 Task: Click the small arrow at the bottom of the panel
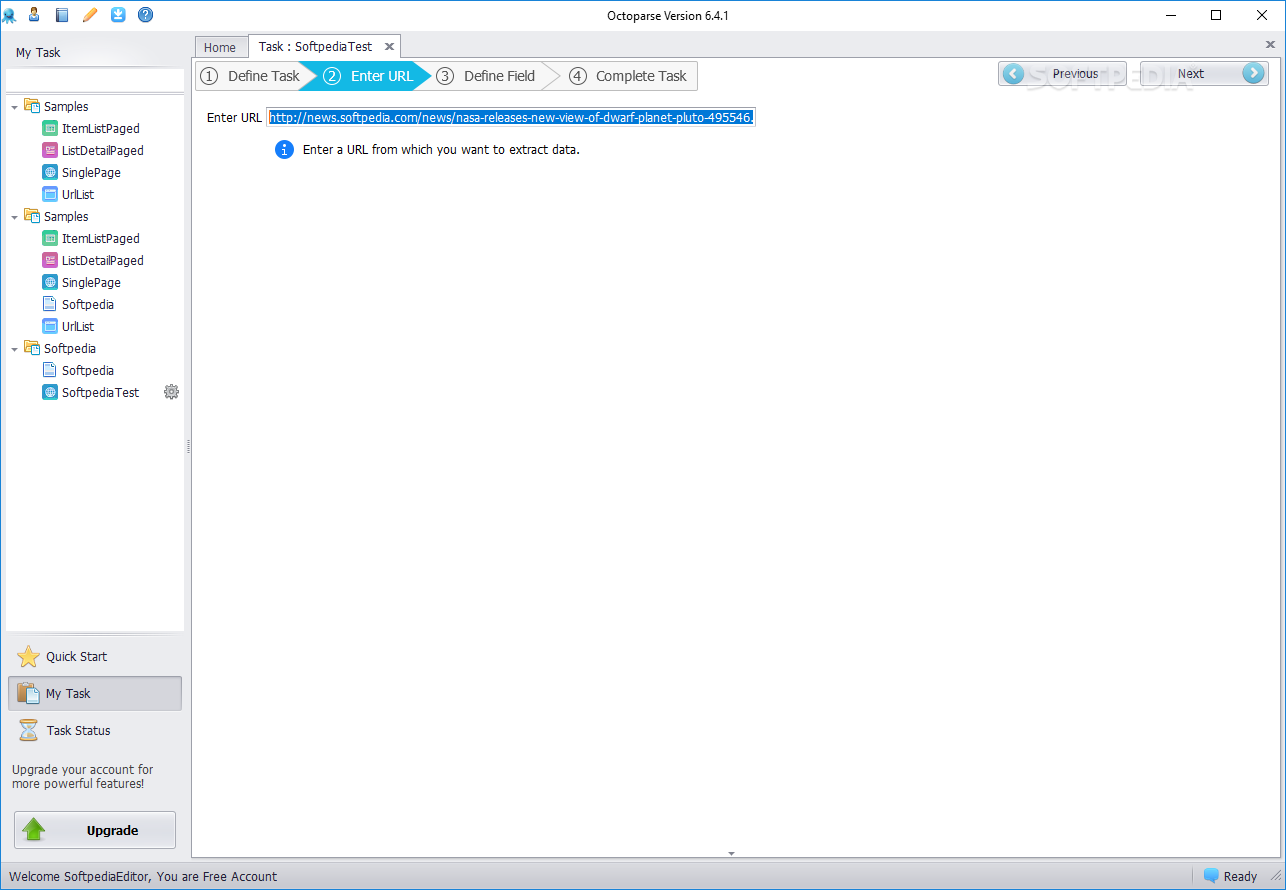[731, 854]
